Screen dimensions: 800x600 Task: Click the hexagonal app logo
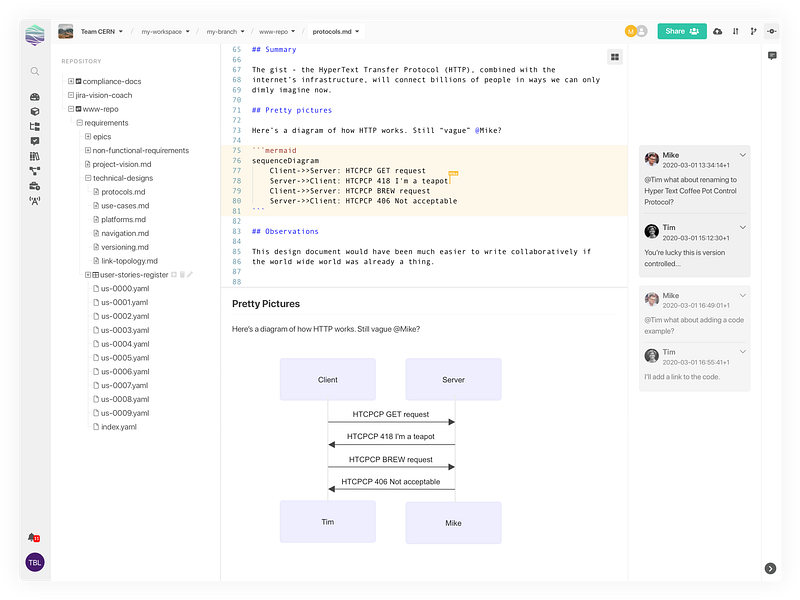coord(35,35)
